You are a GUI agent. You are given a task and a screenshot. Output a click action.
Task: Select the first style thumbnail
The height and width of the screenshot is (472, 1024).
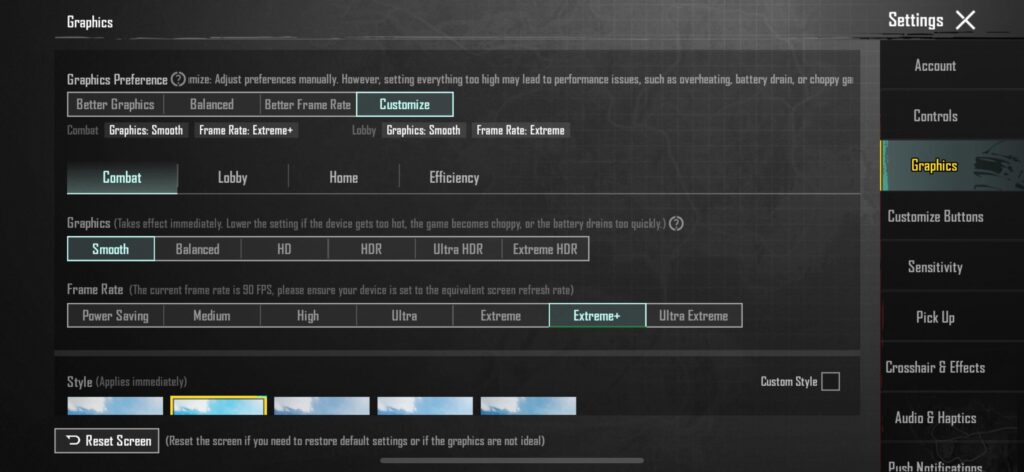pos(115,405)
